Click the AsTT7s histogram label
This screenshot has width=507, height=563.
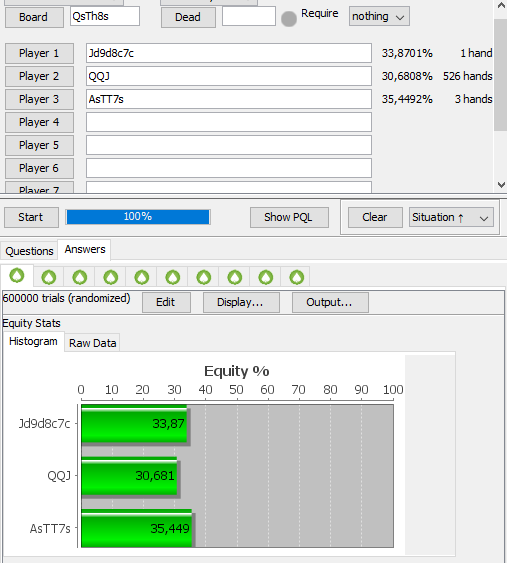pos(50,529)
